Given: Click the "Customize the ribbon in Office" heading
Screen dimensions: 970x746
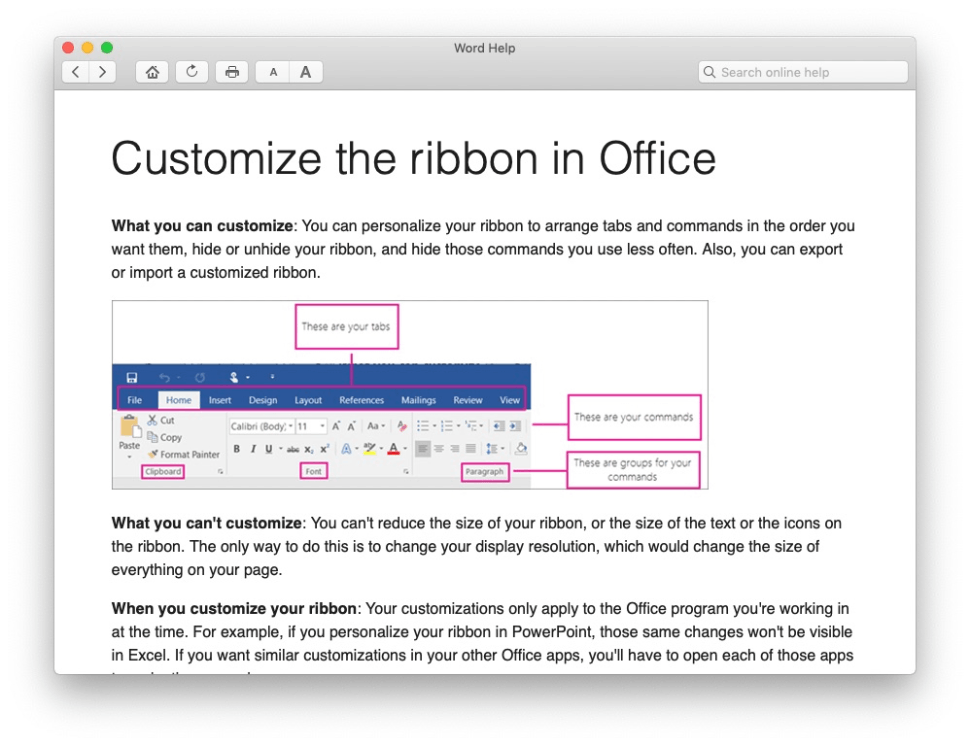Looking at the screenshot, I should (x=414, y=158).
